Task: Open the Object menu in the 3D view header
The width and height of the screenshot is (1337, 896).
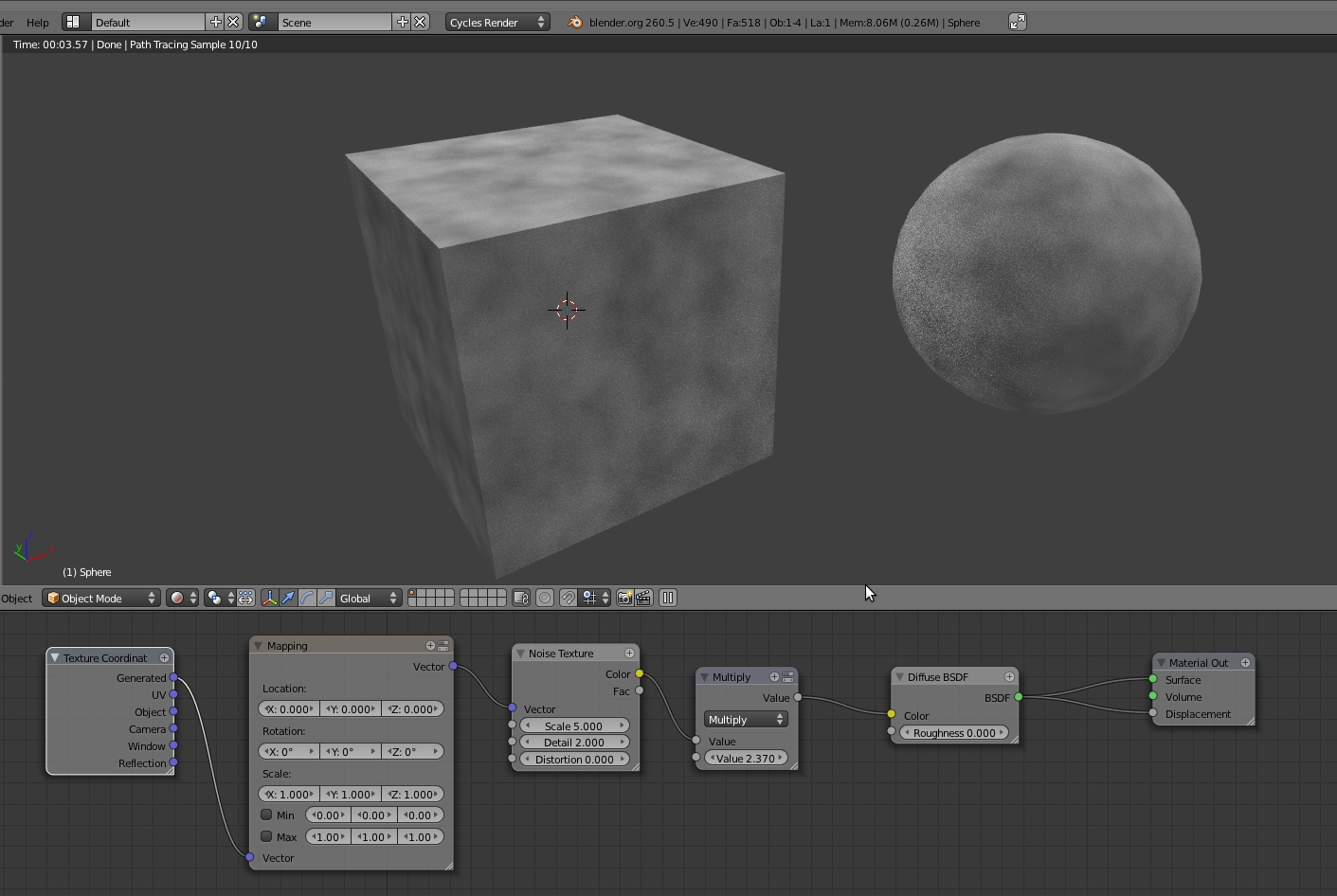Action: point(16,598)
